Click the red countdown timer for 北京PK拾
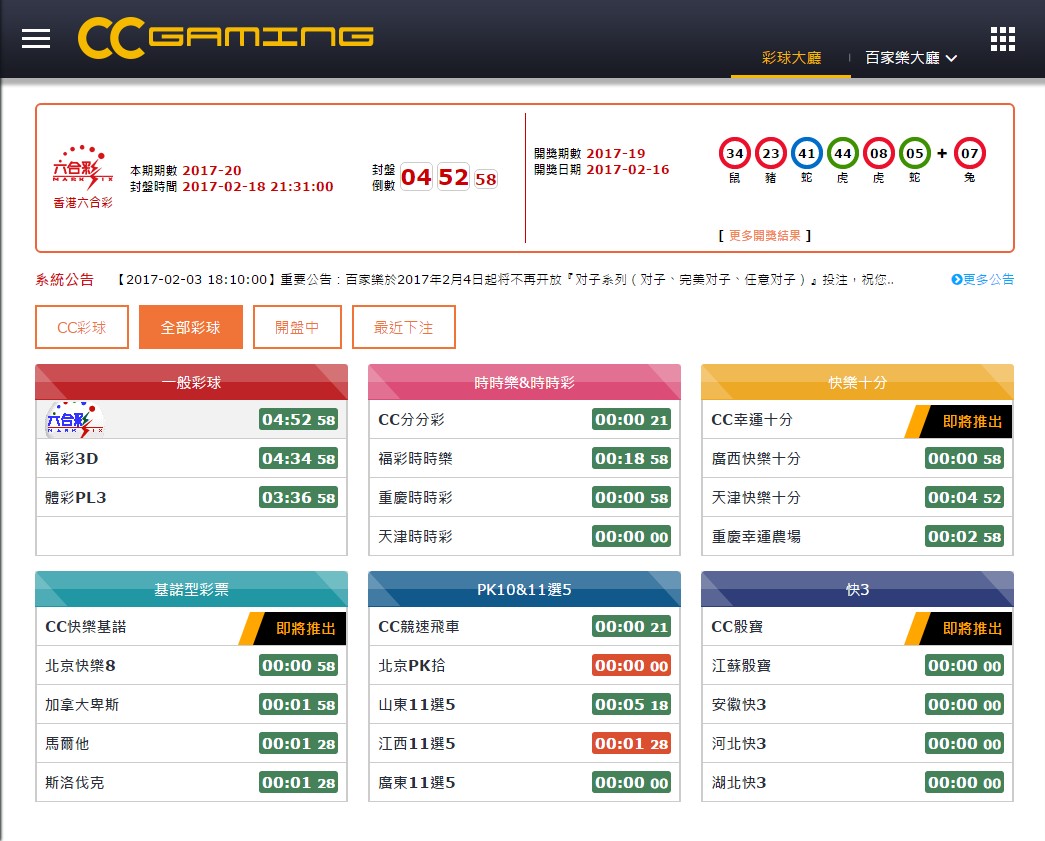Viewport: 1045px width, 841px height. pos(631,666)
